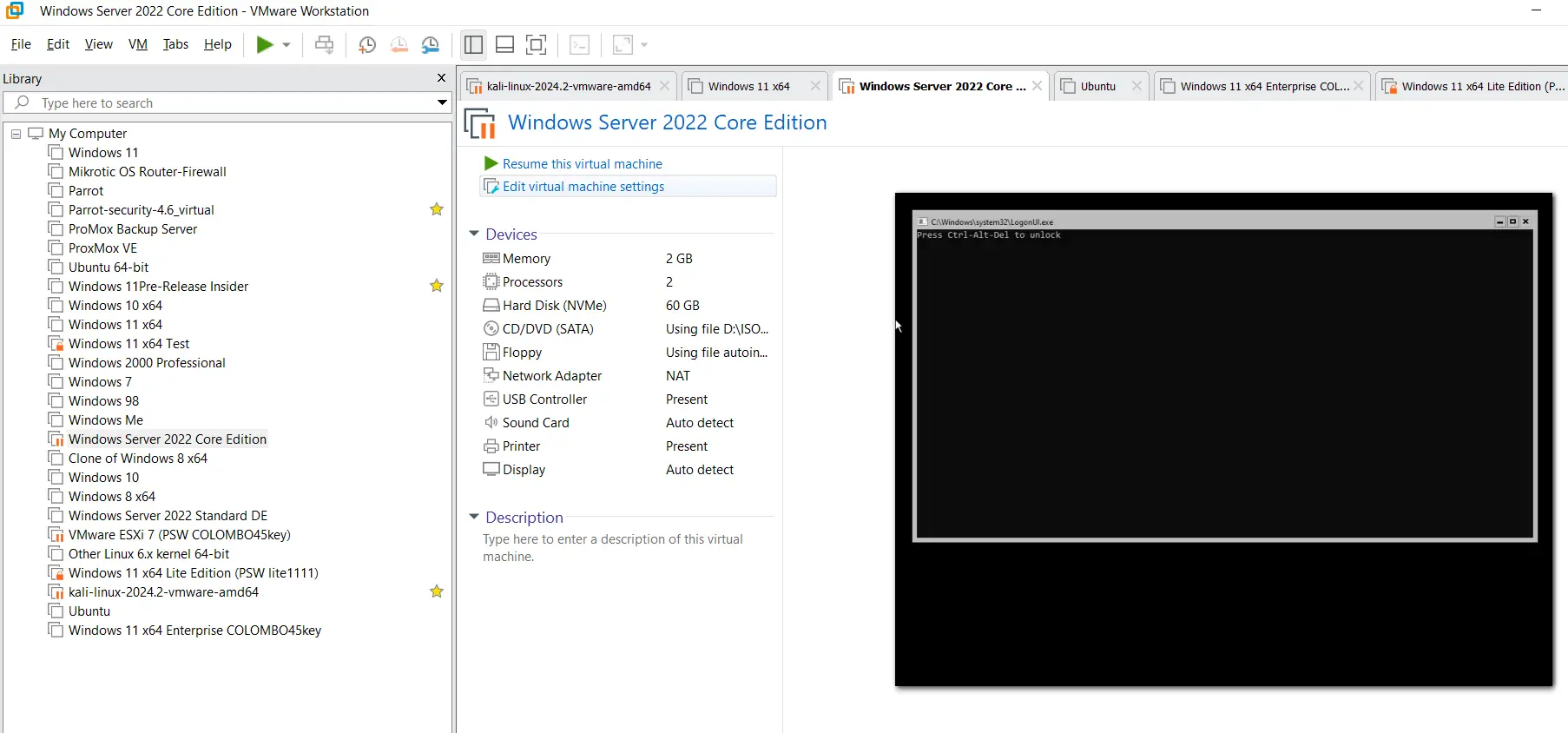Close the Windows Server 2022 Core tab
This screenshot has width=1568, height=733.
(x=1037, y=86)
